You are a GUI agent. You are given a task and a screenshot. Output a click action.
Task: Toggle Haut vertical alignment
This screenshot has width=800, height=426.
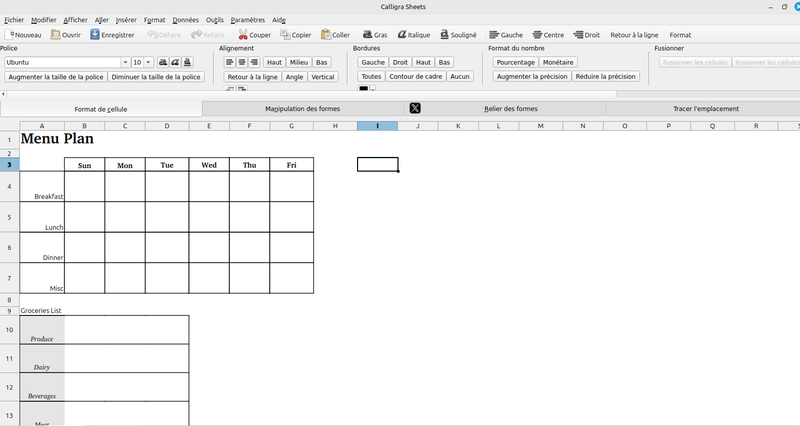(x=274, y=62)
